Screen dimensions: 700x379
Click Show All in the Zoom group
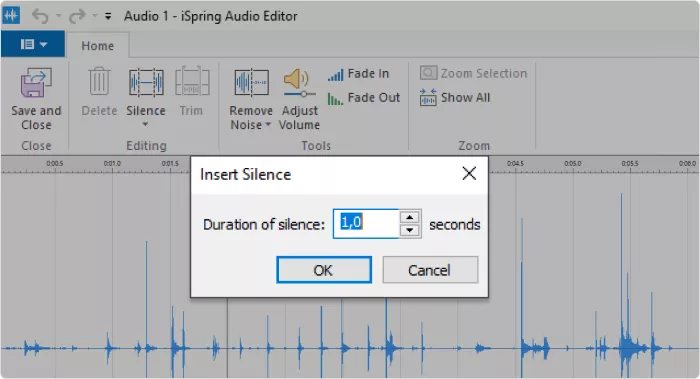[x=454, y=97]
